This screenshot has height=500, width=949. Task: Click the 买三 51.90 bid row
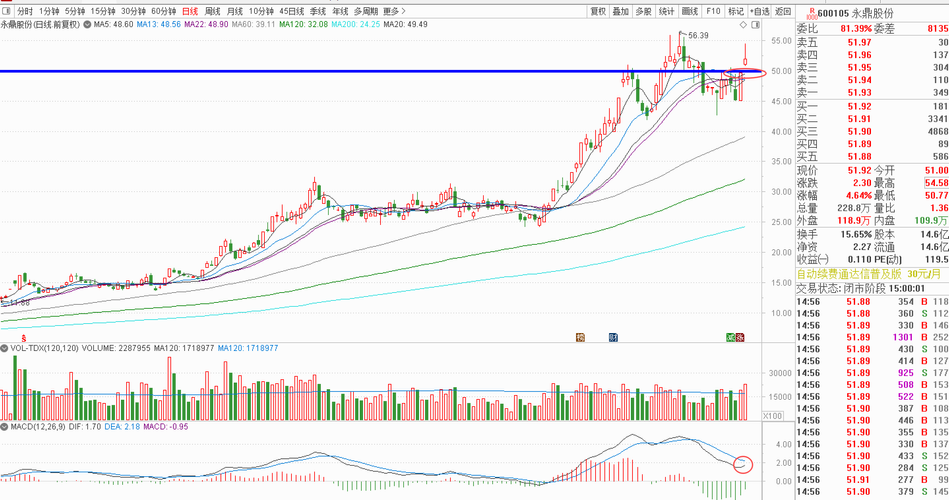point(872,131)
